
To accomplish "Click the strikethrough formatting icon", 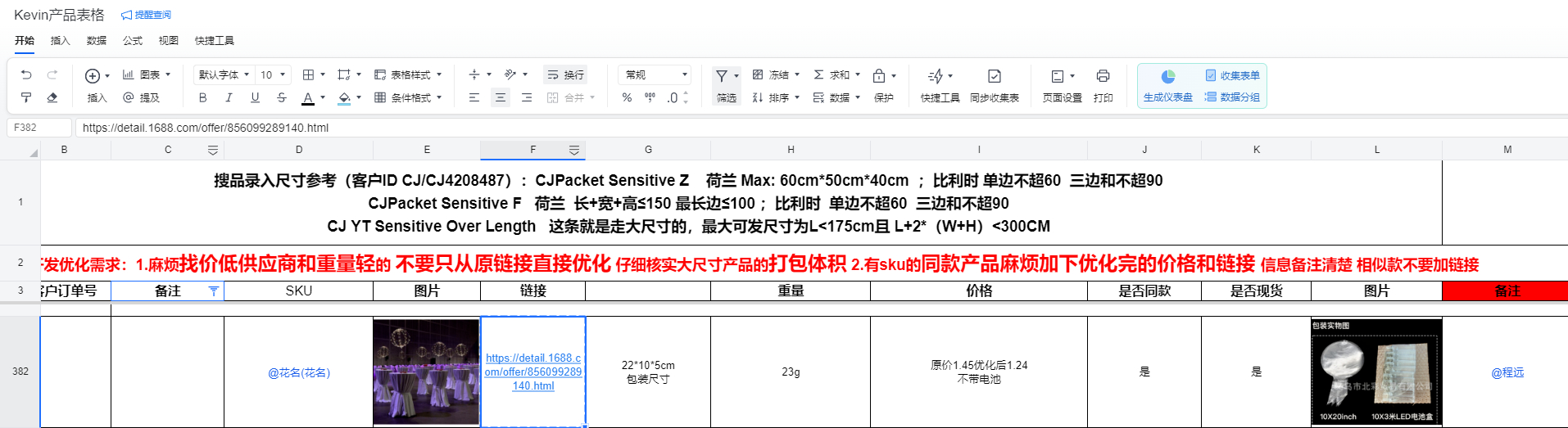I will tap(281, 97).
